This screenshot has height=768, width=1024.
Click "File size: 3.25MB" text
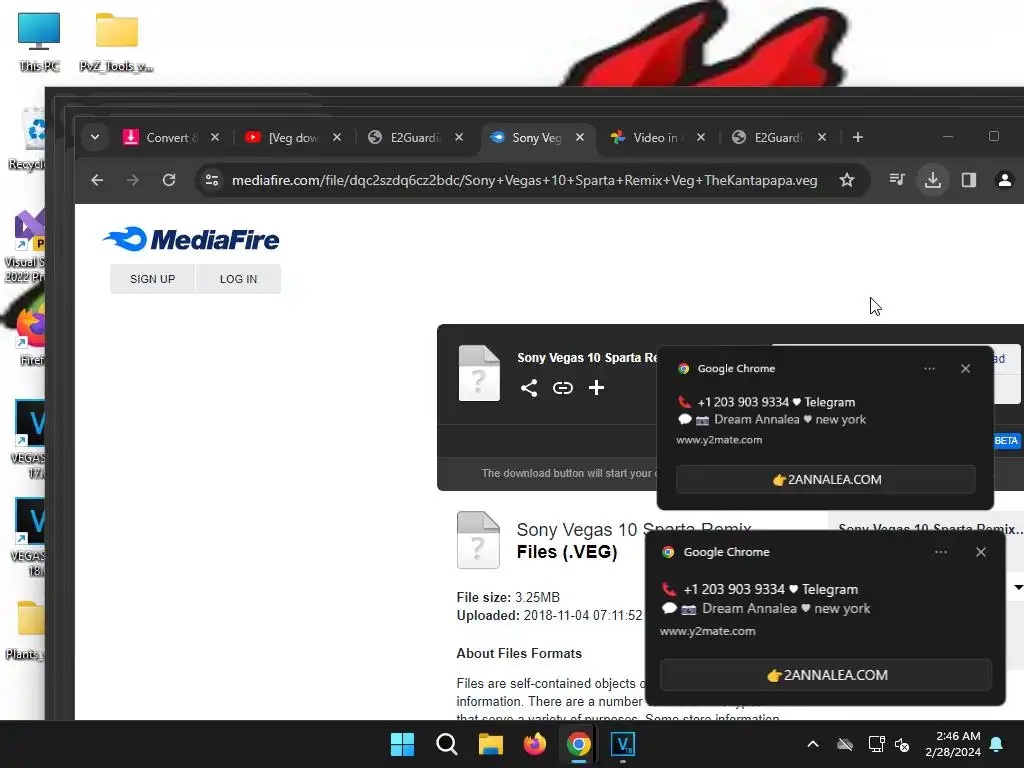[508, 597]
